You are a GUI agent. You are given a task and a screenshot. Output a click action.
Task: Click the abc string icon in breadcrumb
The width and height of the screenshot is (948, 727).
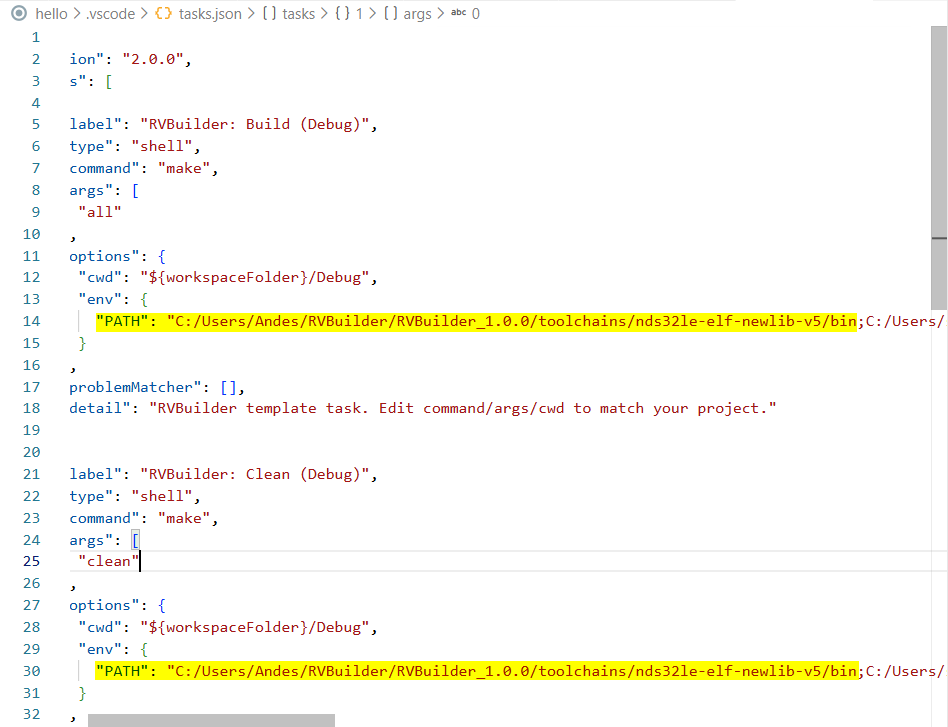(x=458, y=14)
